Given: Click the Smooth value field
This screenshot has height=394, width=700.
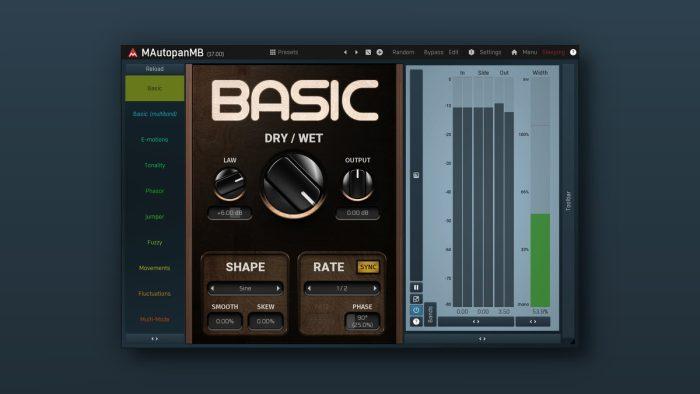Looking at the screenshot, I should coord(225,321).
